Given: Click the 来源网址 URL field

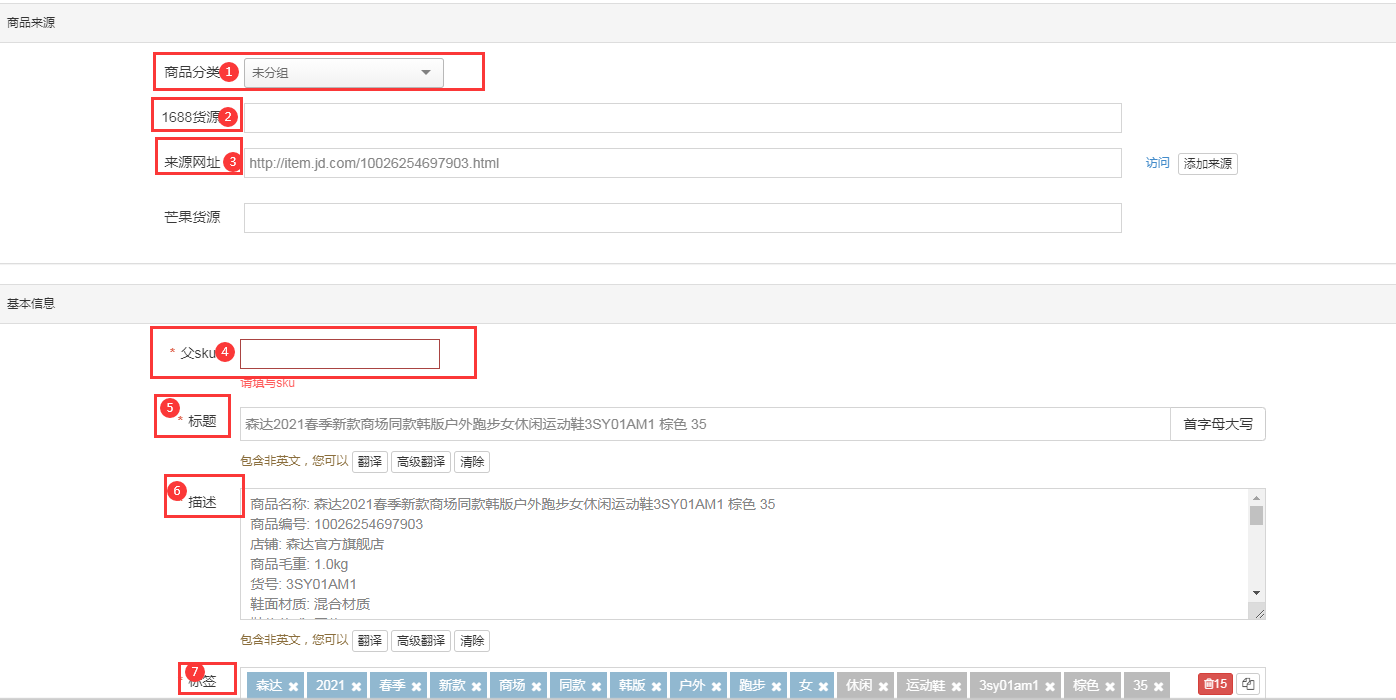Looking at the screenshot, I should 683,163.
